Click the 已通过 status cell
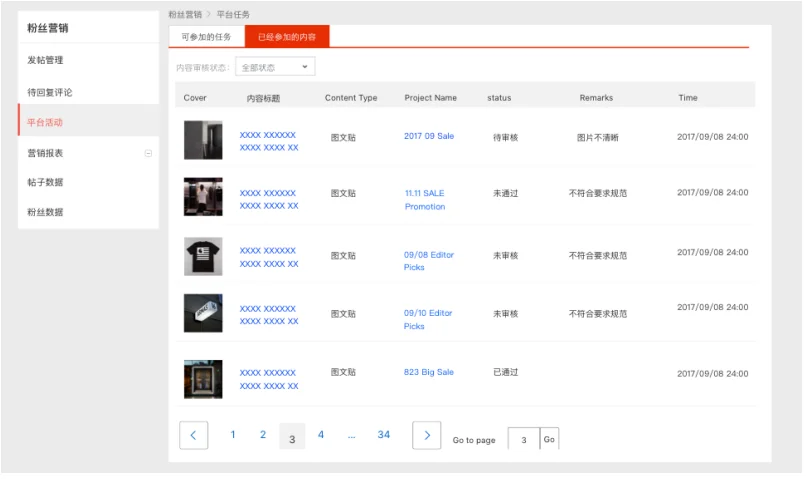The image size is (809, 479). (505, 372)
